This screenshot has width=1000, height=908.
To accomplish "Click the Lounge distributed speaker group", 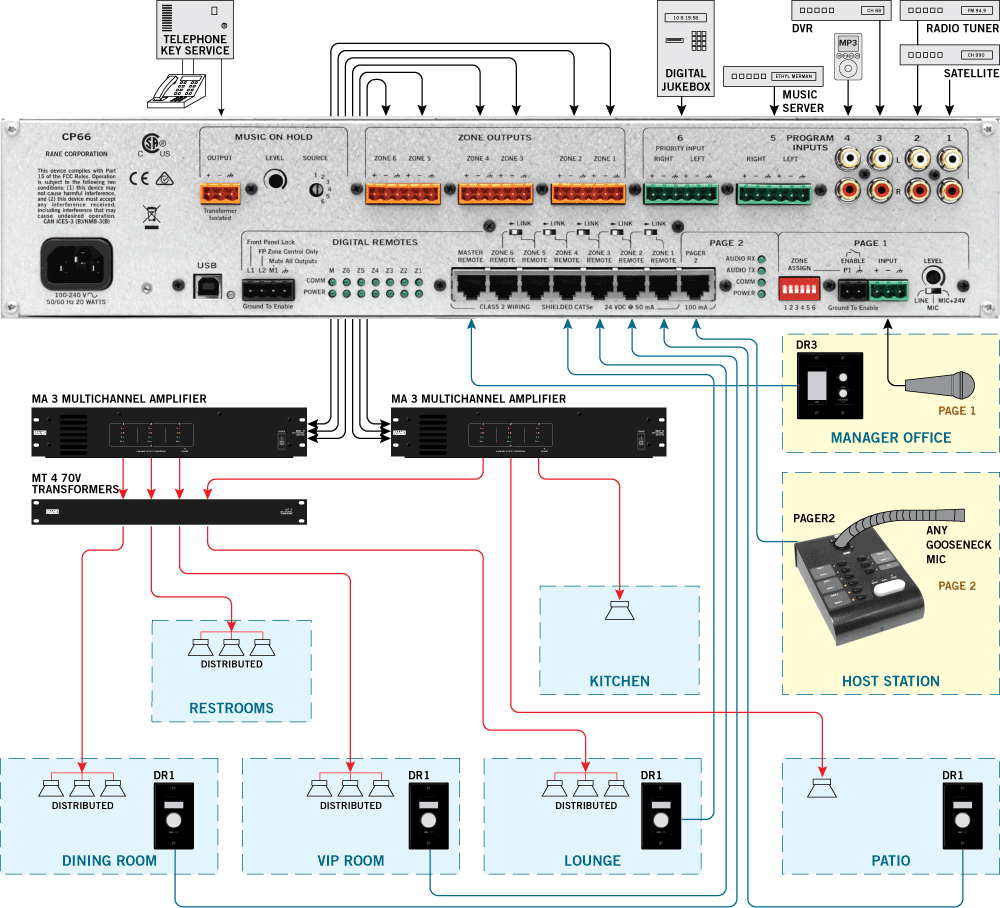I will (585, 785).
